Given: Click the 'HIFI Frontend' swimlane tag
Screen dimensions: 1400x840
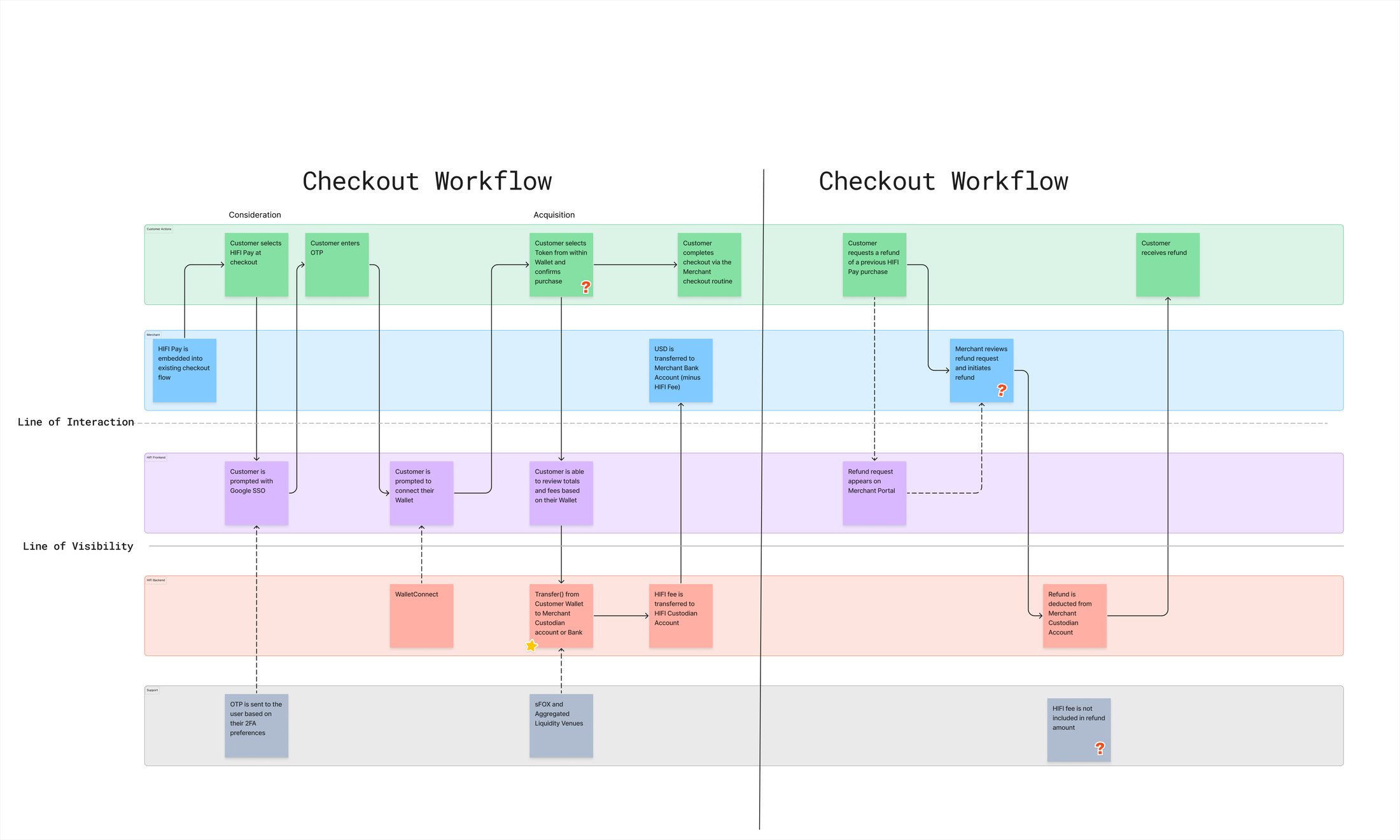Looking at the screenshot, I should (x=156, y=458).
